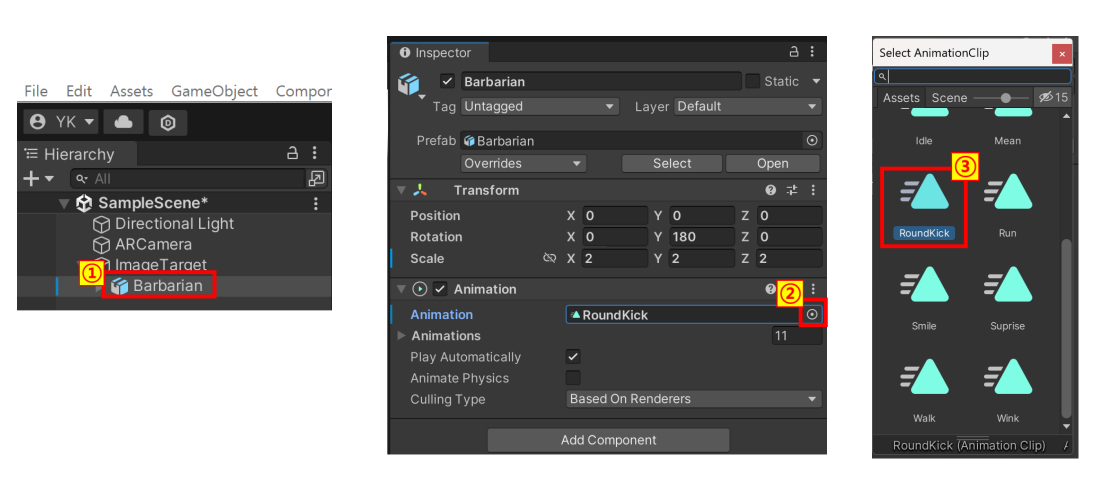Click the Barbarian prefab cube icon in Hierarchy
The height and width of the screenshot is (483, 1100).
[120, 286]
